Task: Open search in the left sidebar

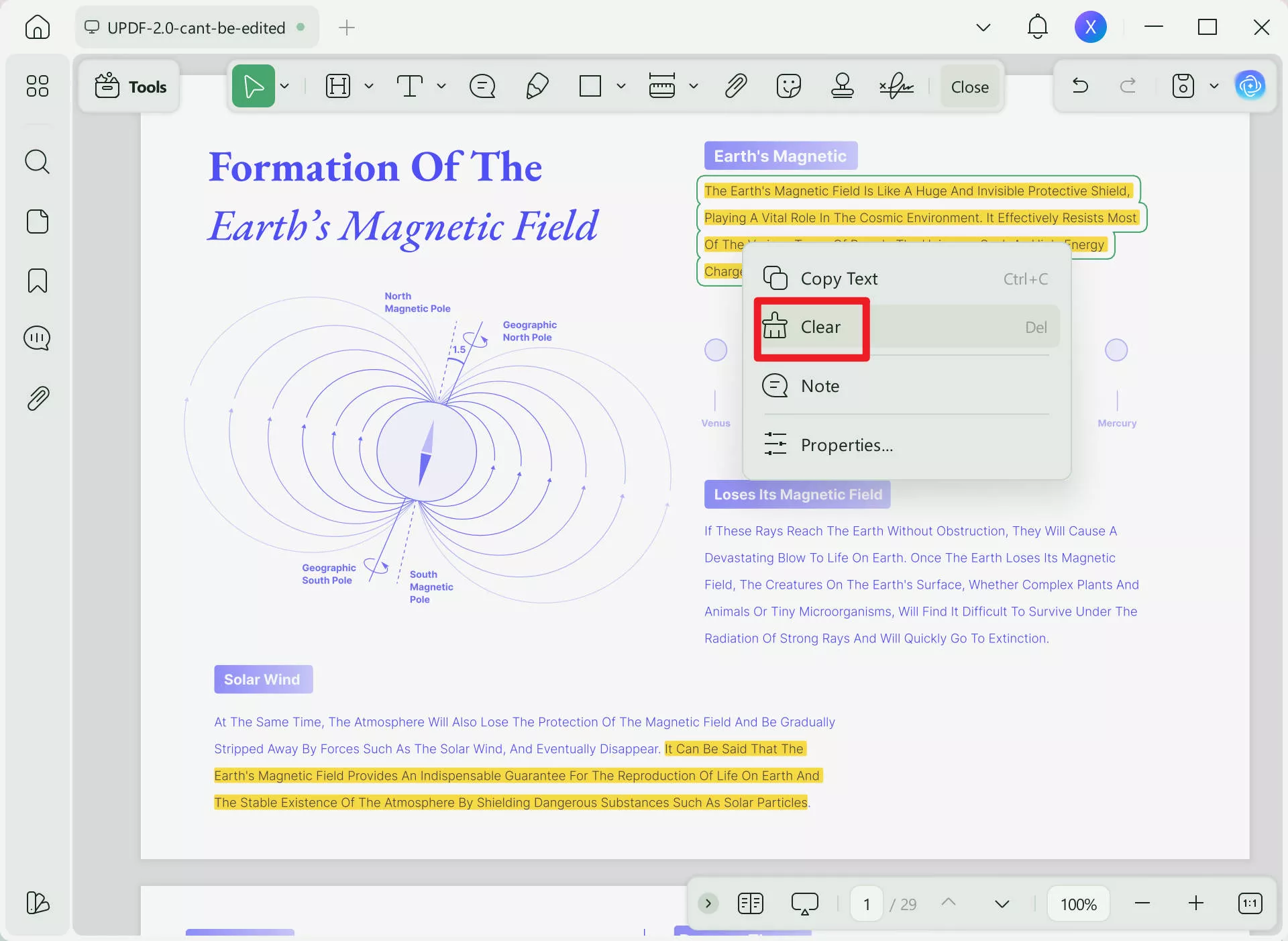Action: 38,162
